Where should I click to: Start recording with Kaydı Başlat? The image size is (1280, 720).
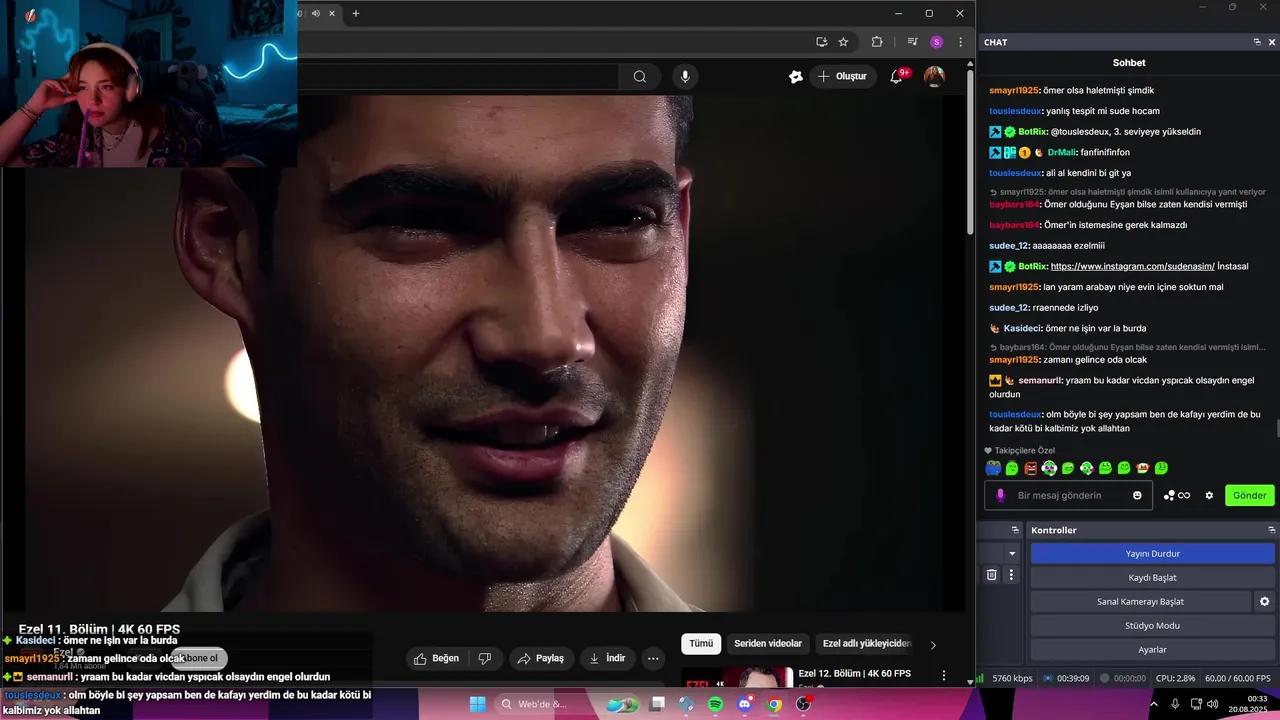[x=1153, y=577]
